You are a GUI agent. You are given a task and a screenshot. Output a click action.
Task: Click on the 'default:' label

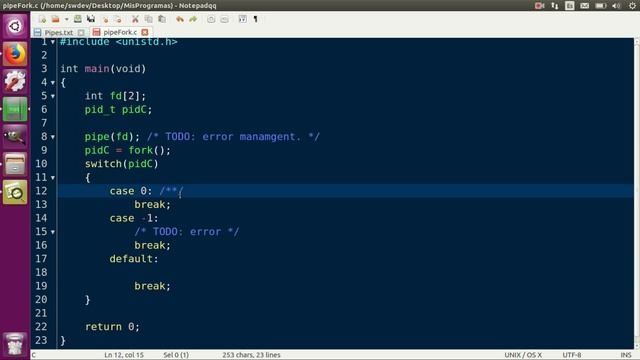click(x=134, y=259)
